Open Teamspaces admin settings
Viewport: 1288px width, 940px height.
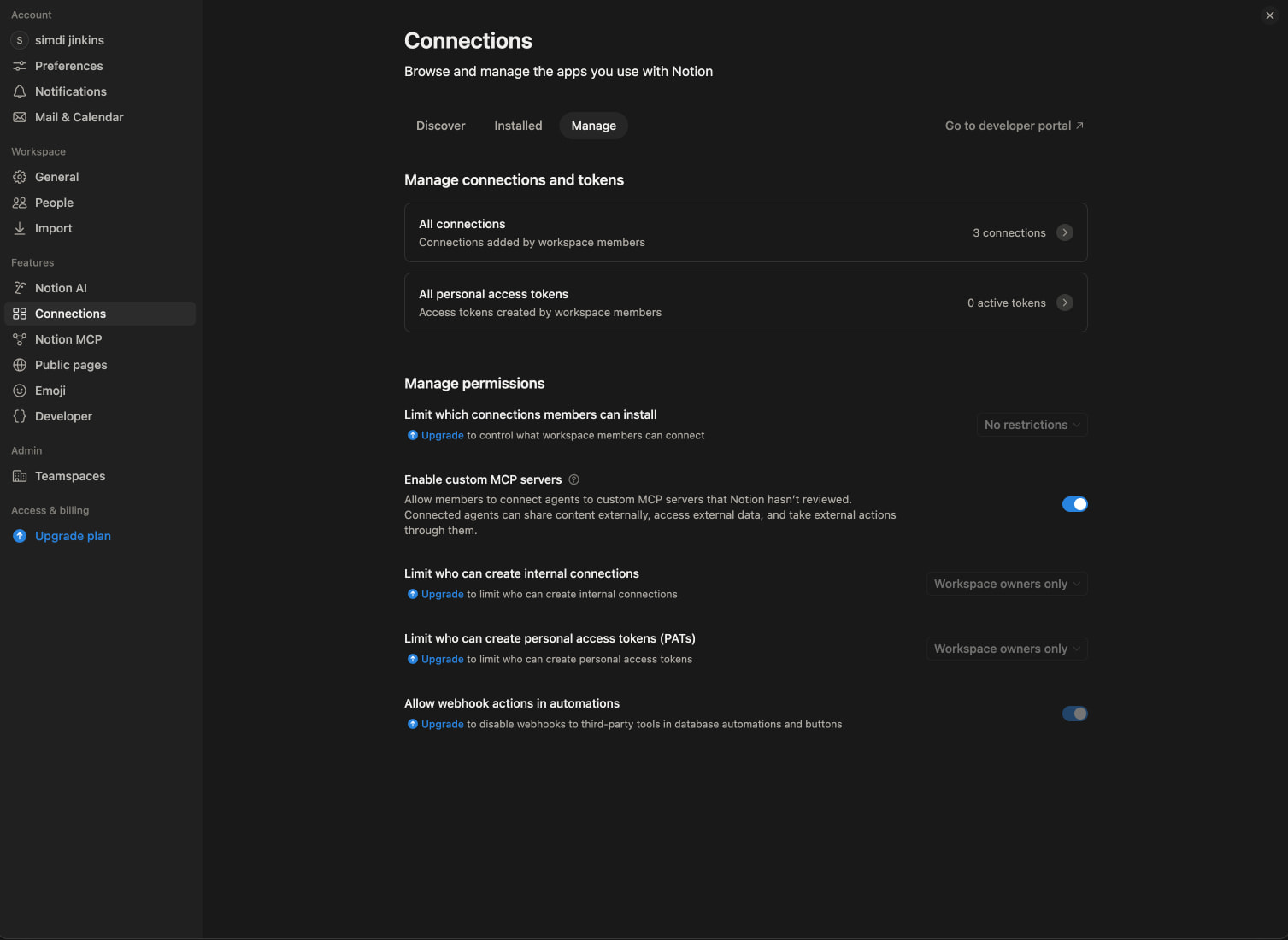(x=100, y=476)
